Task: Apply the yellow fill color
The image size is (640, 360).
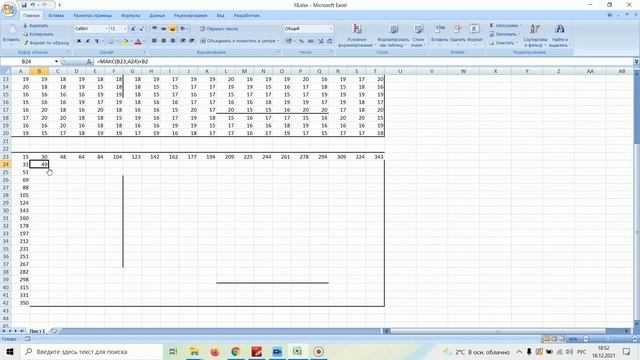Action: tap(125, 41)
